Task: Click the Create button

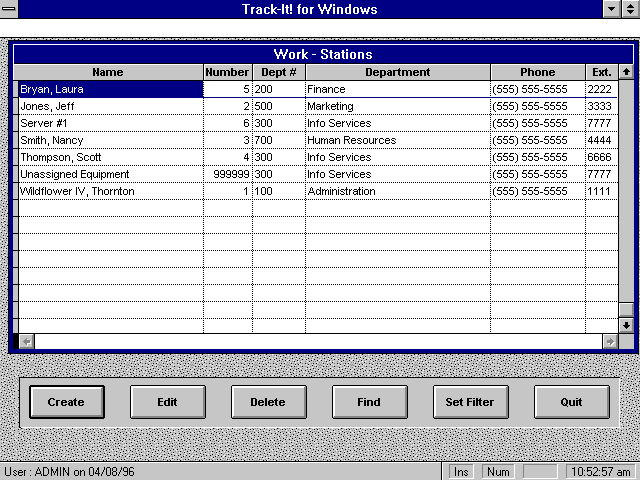Action: (66, 402)
